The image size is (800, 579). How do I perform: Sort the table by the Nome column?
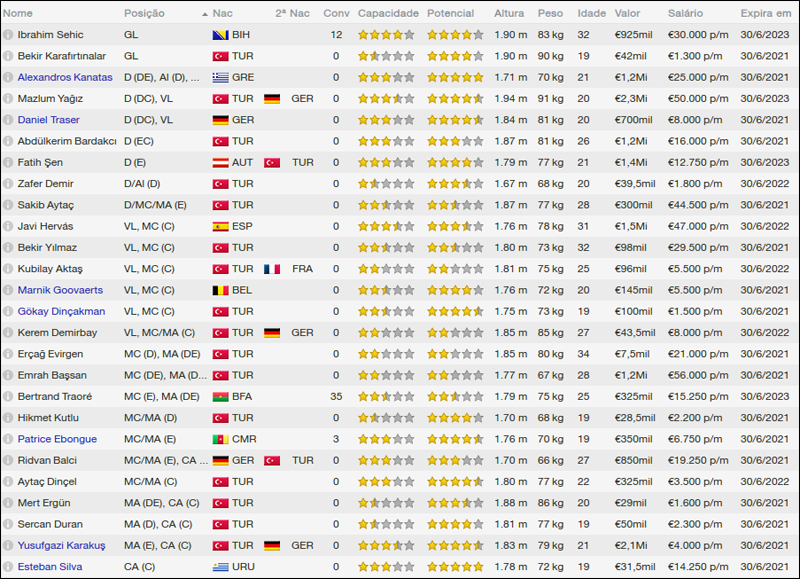[x=18, y=14]
